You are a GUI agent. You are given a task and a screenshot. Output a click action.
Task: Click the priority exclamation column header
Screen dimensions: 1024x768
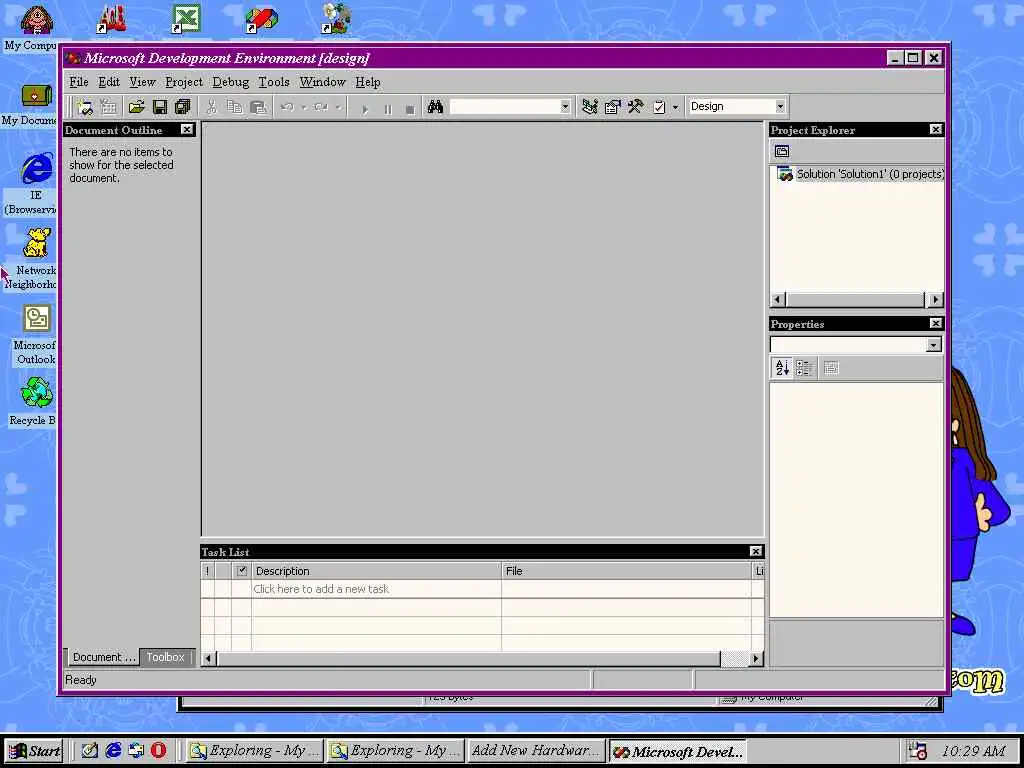(208, 571)
